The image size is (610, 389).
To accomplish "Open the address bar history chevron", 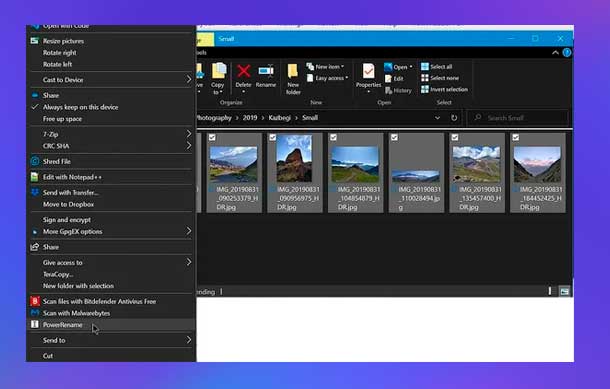I will coord(437,117).
